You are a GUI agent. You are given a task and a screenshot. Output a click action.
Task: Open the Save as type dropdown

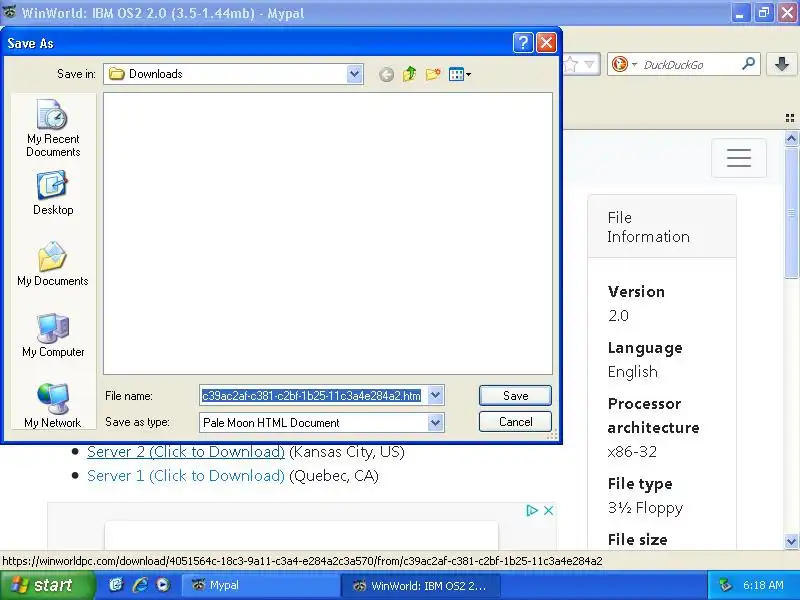pyautogui.click(x=435, y=422)
